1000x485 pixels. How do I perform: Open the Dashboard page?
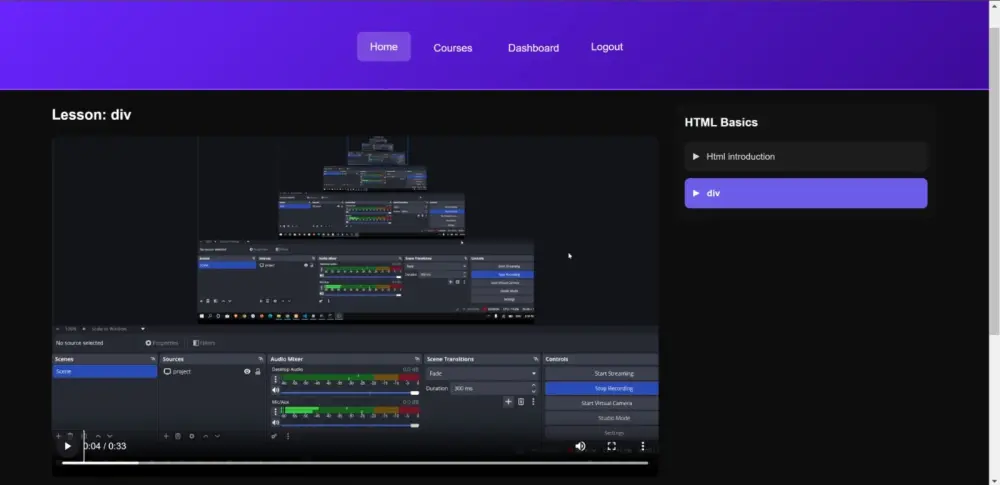coord(533,48)
